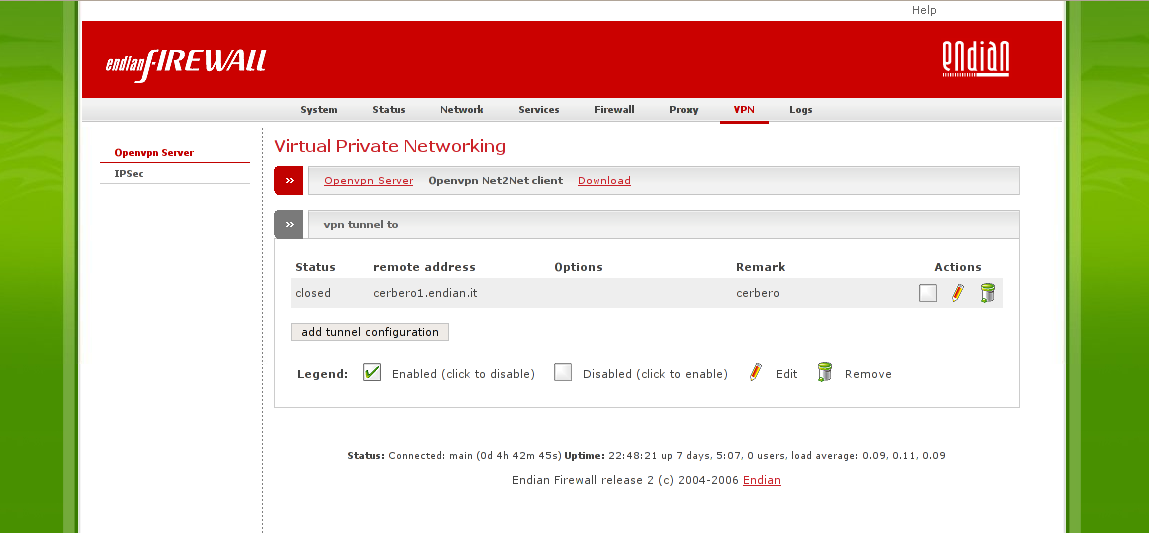Open the Download sub-tab link
This screenshot has height=533, width=1149.
point(605,180)
